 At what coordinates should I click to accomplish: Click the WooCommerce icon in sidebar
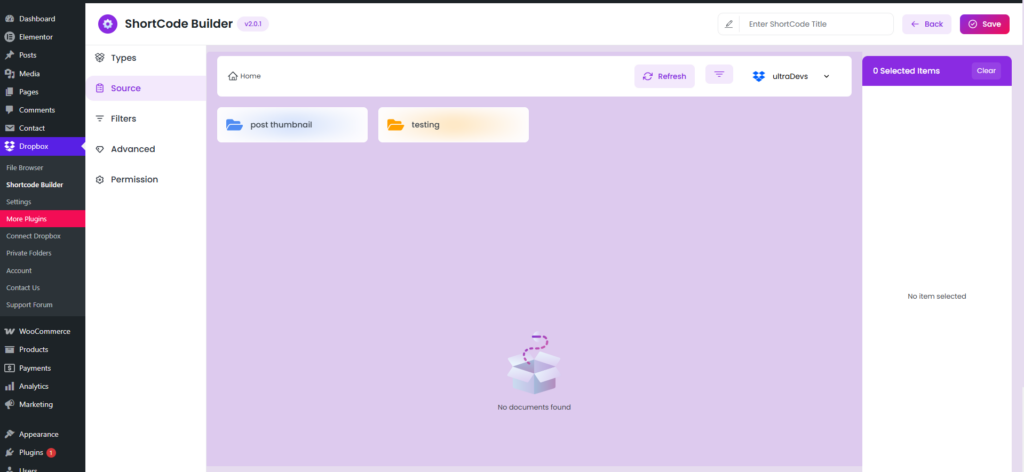[10, 332]
